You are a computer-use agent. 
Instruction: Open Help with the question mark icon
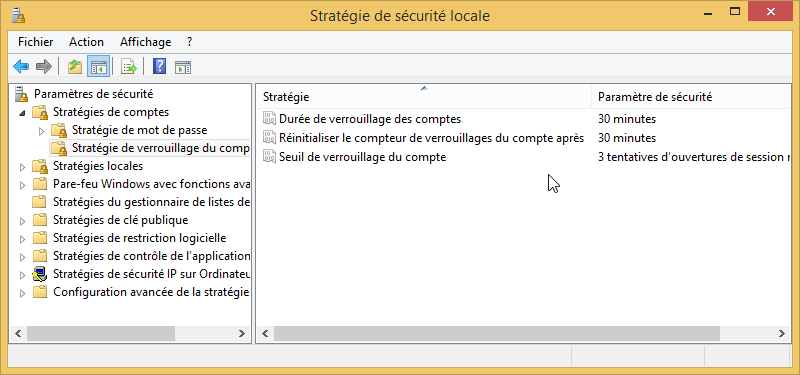tap(159, 66)
